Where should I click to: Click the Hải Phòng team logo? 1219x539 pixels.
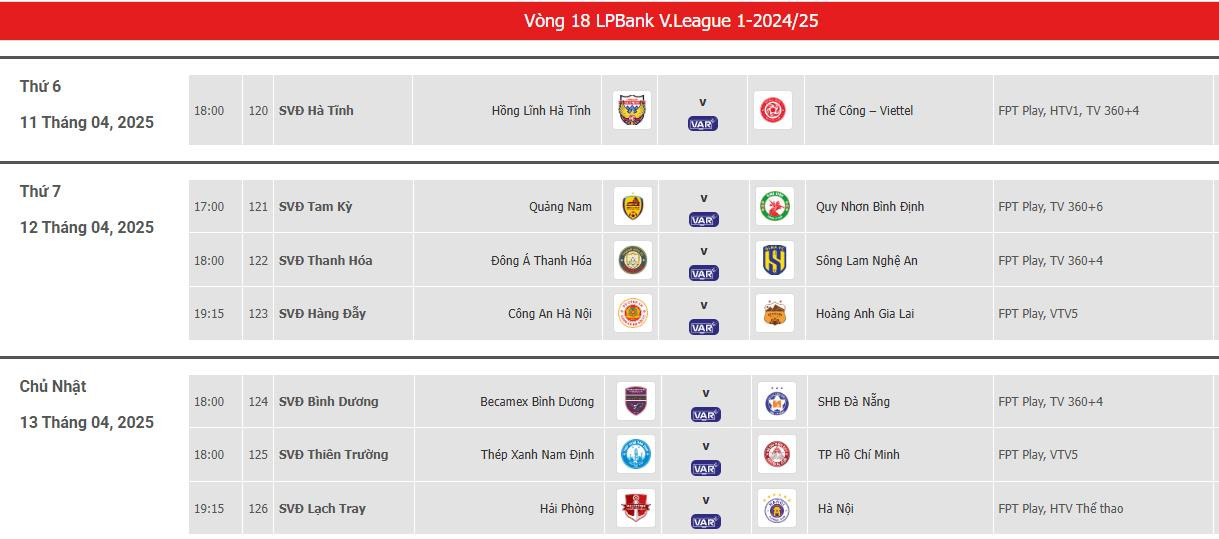(635, 508)
